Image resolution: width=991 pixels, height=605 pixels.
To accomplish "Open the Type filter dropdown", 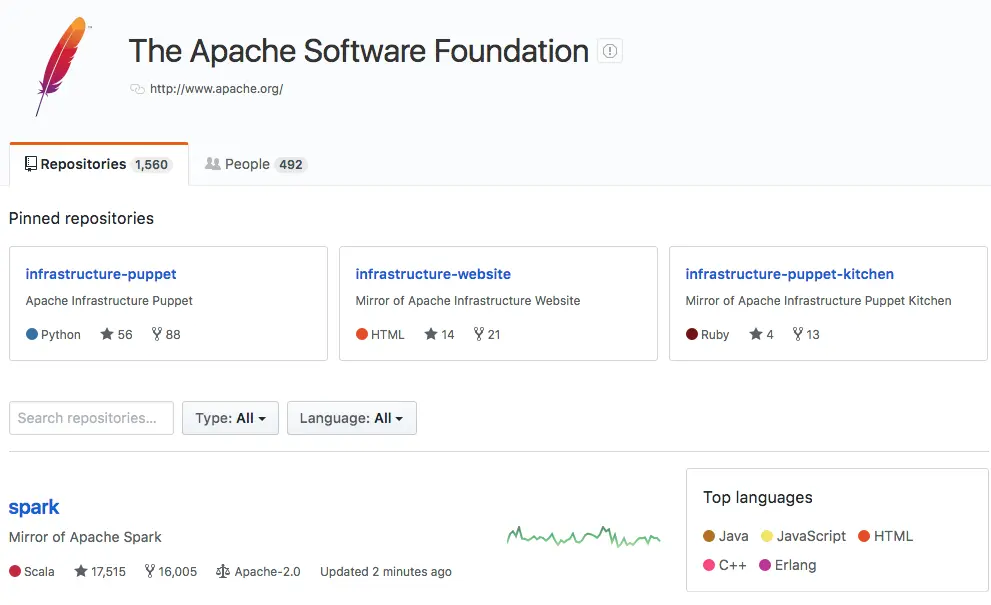I will tap(230, 418).
